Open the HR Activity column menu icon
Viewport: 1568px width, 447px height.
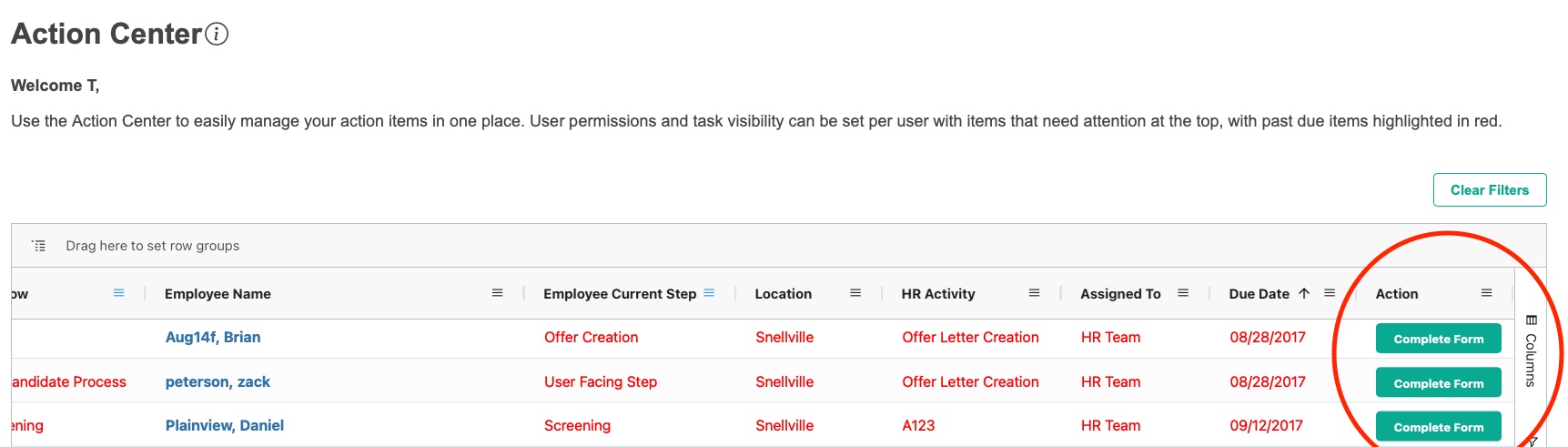click(x=1034, y=293)
